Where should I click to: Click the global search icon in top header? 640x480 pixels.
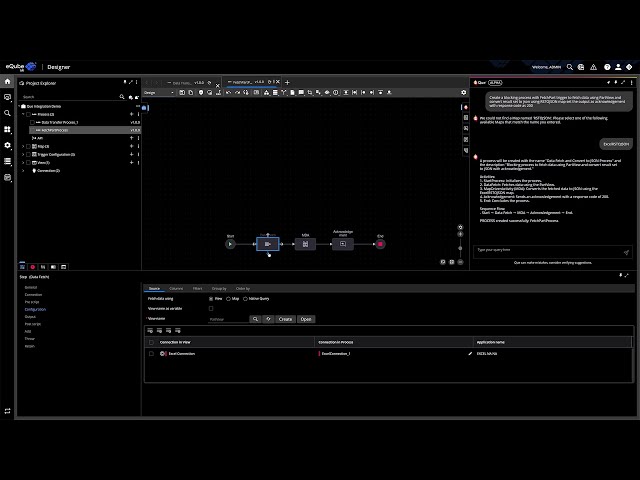click(570, 67)
